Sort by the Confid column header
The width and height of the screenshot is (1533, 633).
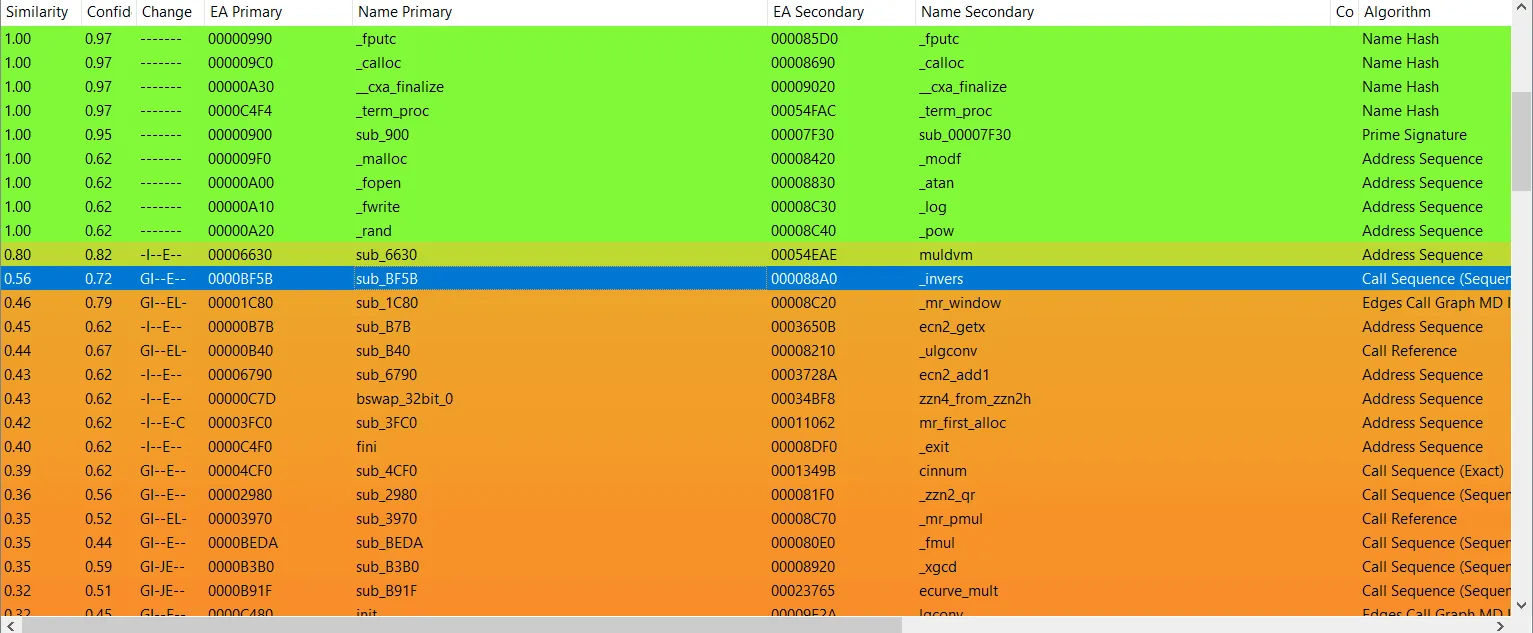pyautogui.click(x=108, y=12)
